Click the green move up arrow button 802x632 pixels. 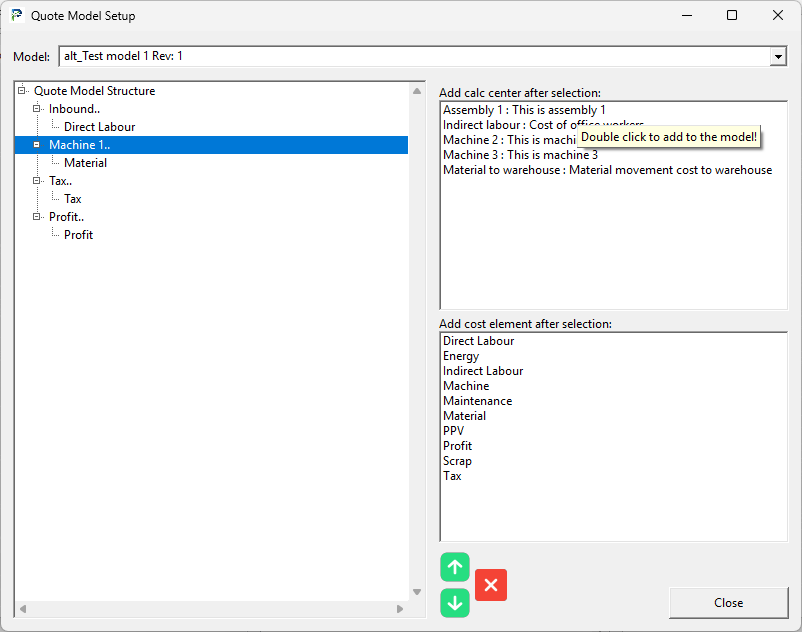(x=455, y=567)
